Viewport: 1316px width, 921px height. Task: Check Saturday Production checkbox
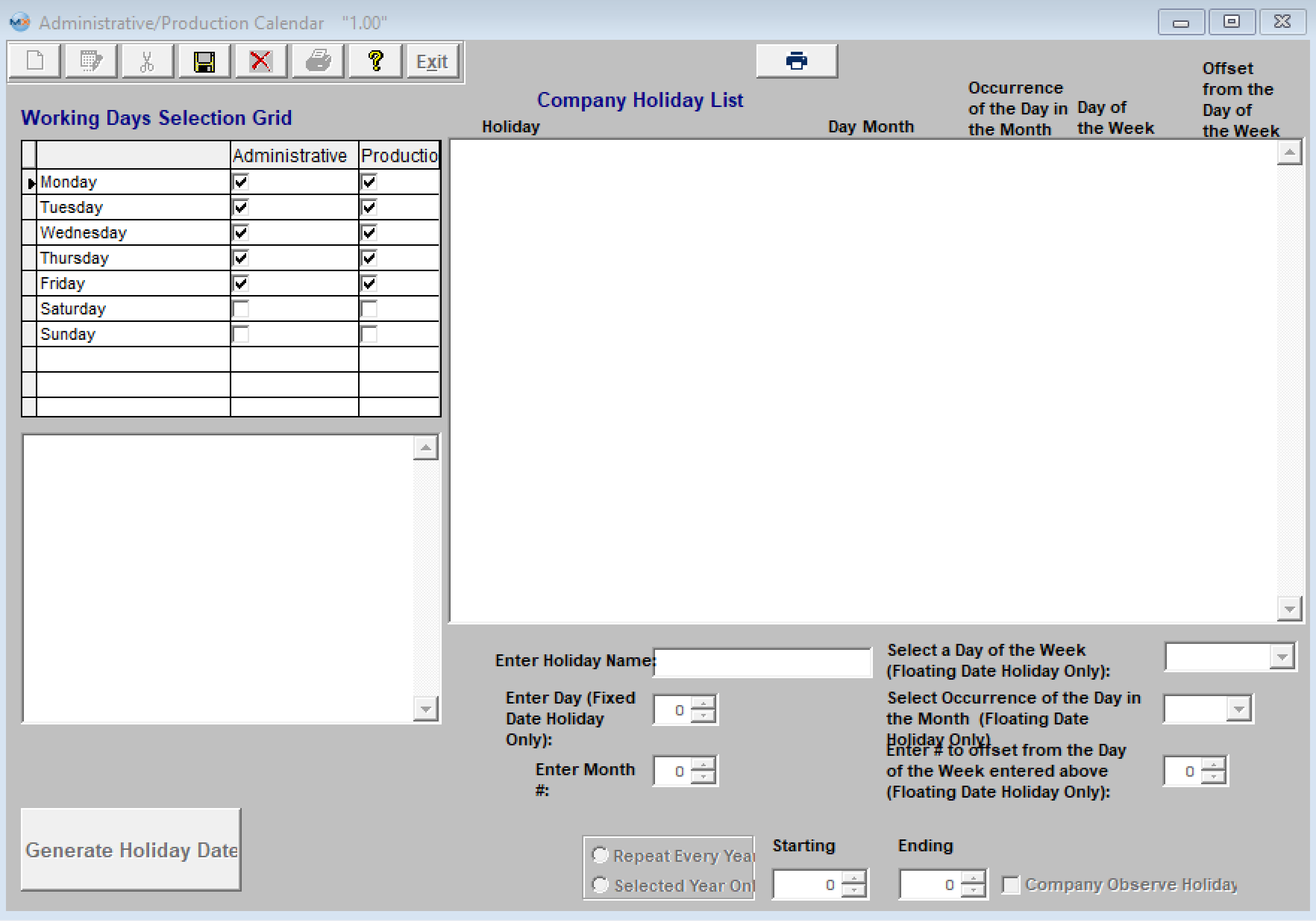369,309
